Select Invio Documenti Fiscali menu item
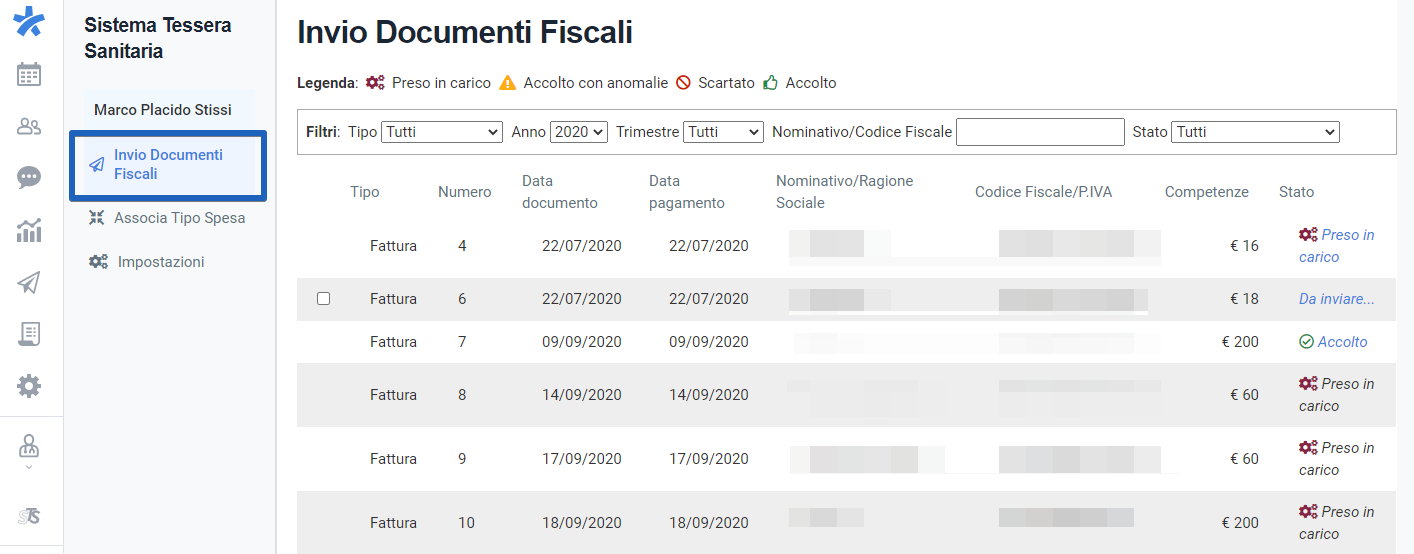This screenshot has height=554, width=1414. pyautogui.click(x=167, y=164)
